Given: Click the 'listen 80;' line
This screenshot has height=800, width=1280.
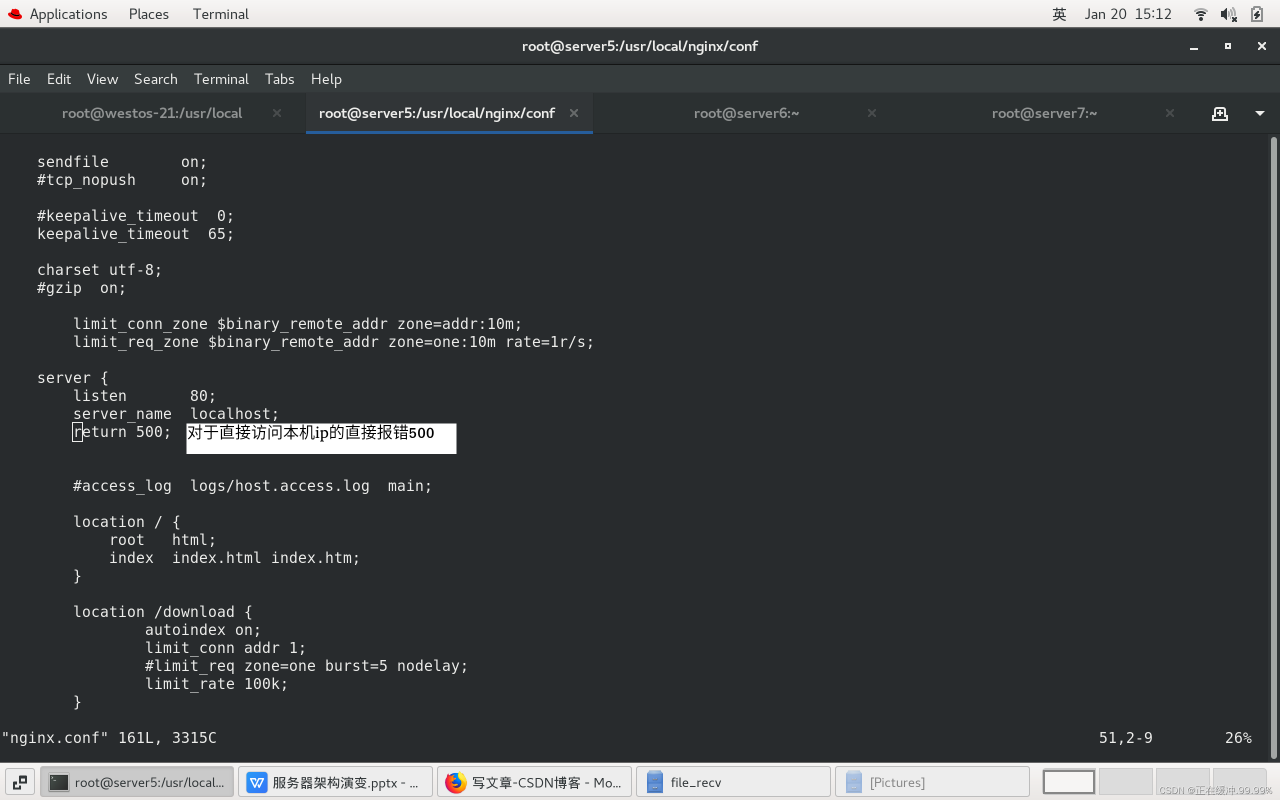Looking at the screenshot, I should tap(145, 396).
